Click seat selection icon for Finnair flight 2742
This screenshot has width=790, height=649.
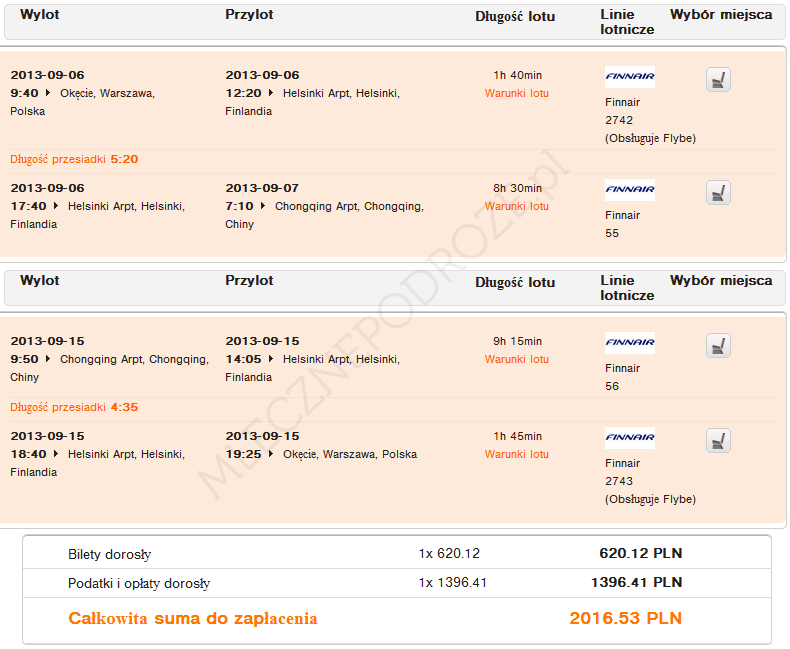point(717,80)
